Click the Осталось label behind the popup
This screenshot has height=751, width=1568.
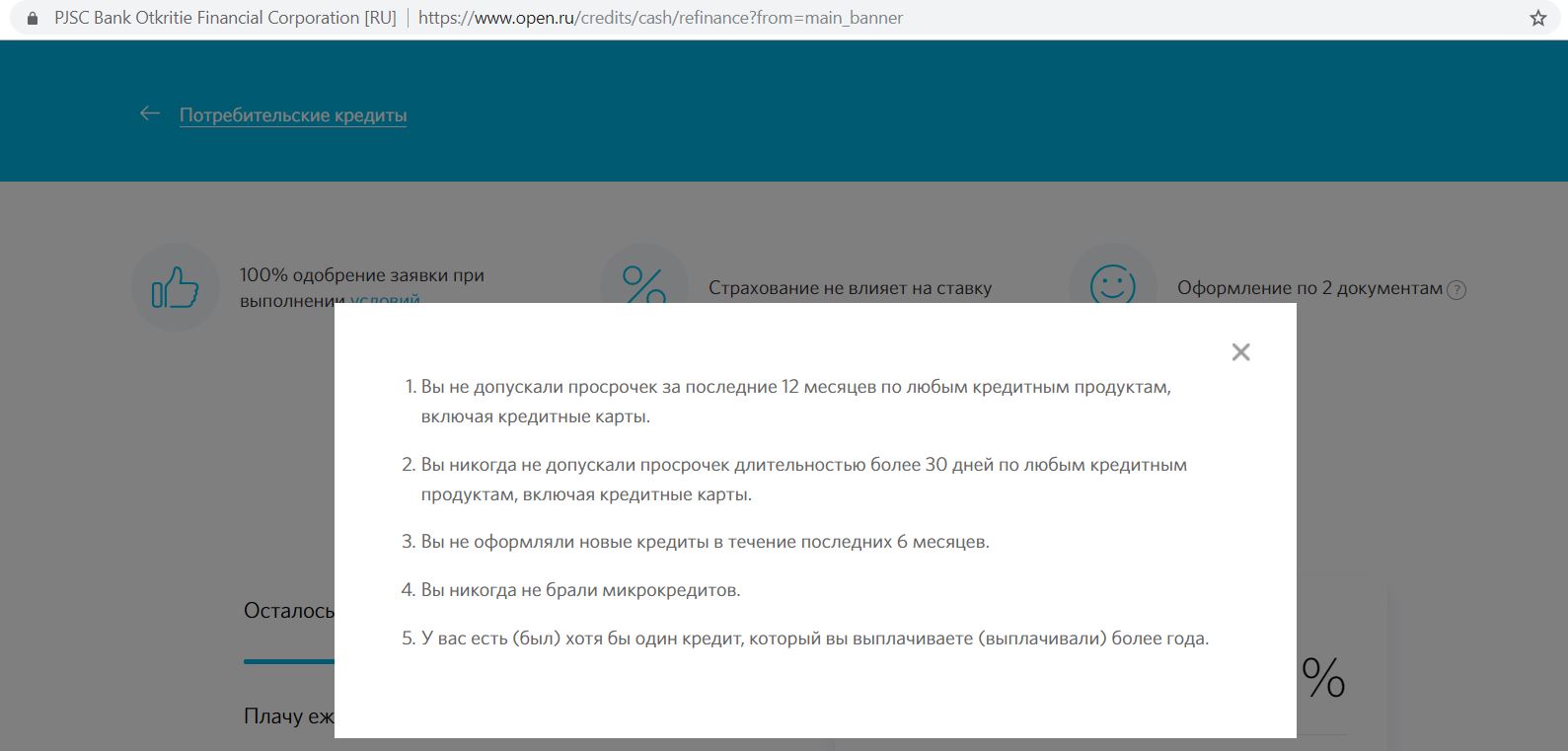click(x=289, y=611)
